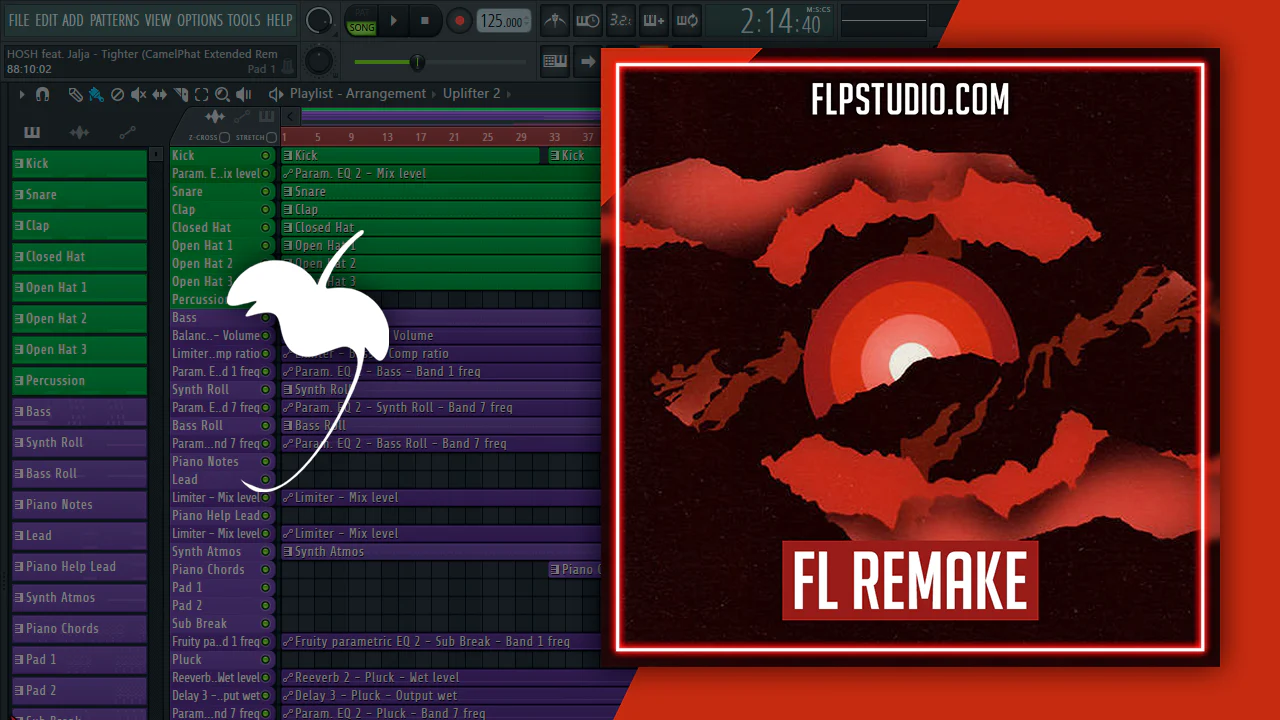The width and height of the screenshot is (1280, 720).
Task: Select the Slice tool
Action: 181,94
